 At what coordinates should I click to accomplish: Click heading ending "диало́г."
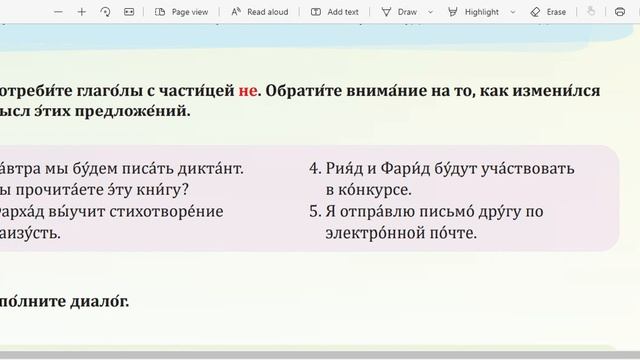click(x=64, y=301)
